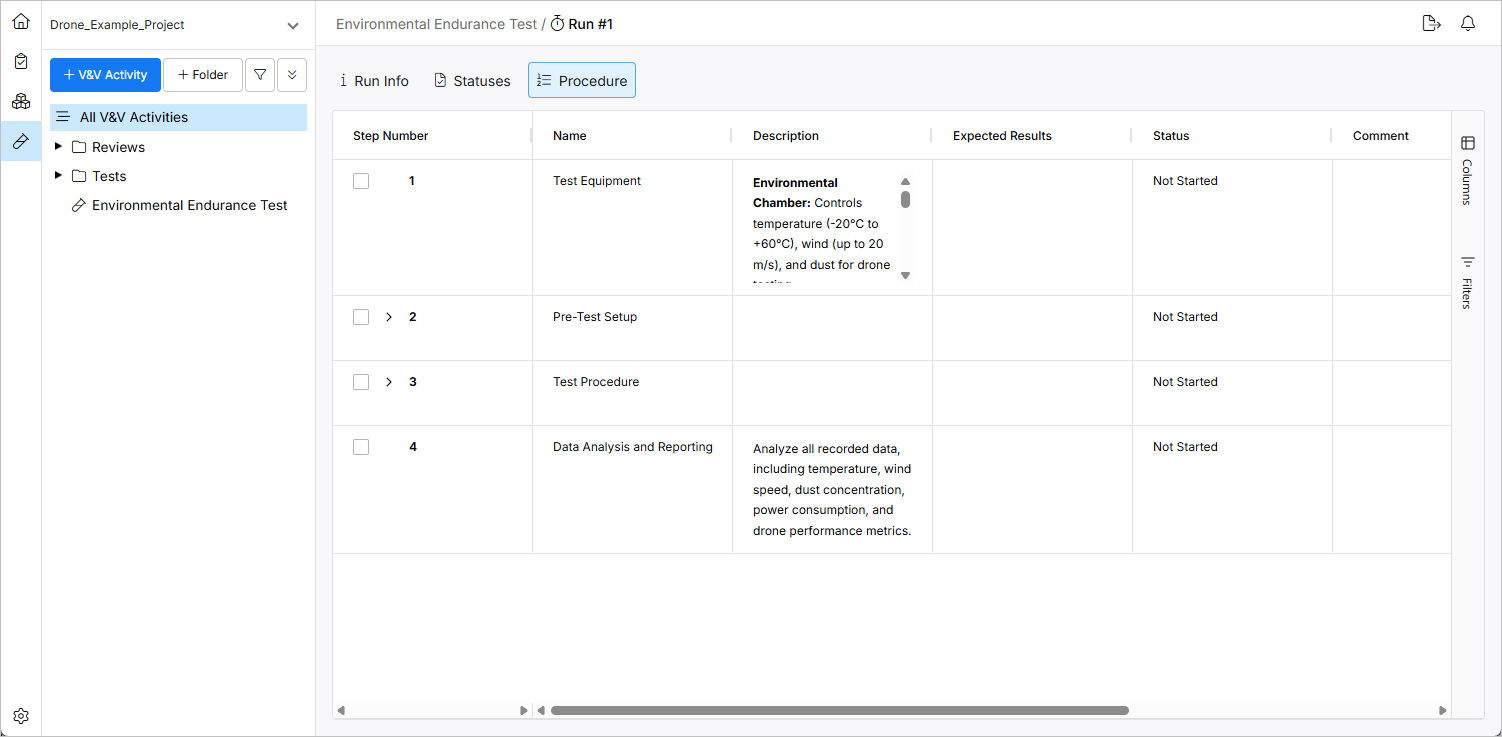
Task: Click the add Folder button
Action: pyautogui.click(x=202, y=75)
